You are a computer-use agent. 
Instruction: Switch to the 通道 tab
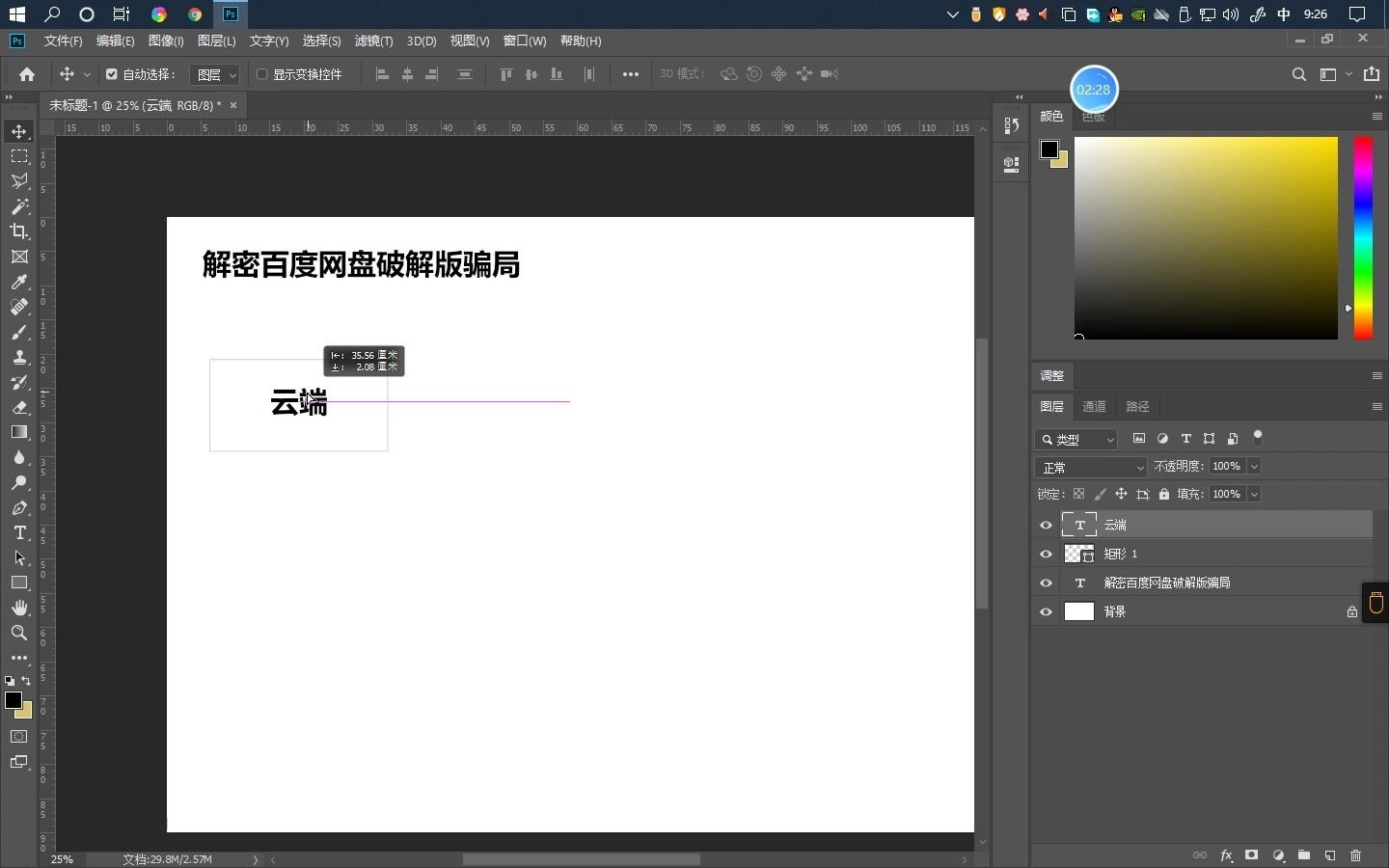click(1094, 406)
